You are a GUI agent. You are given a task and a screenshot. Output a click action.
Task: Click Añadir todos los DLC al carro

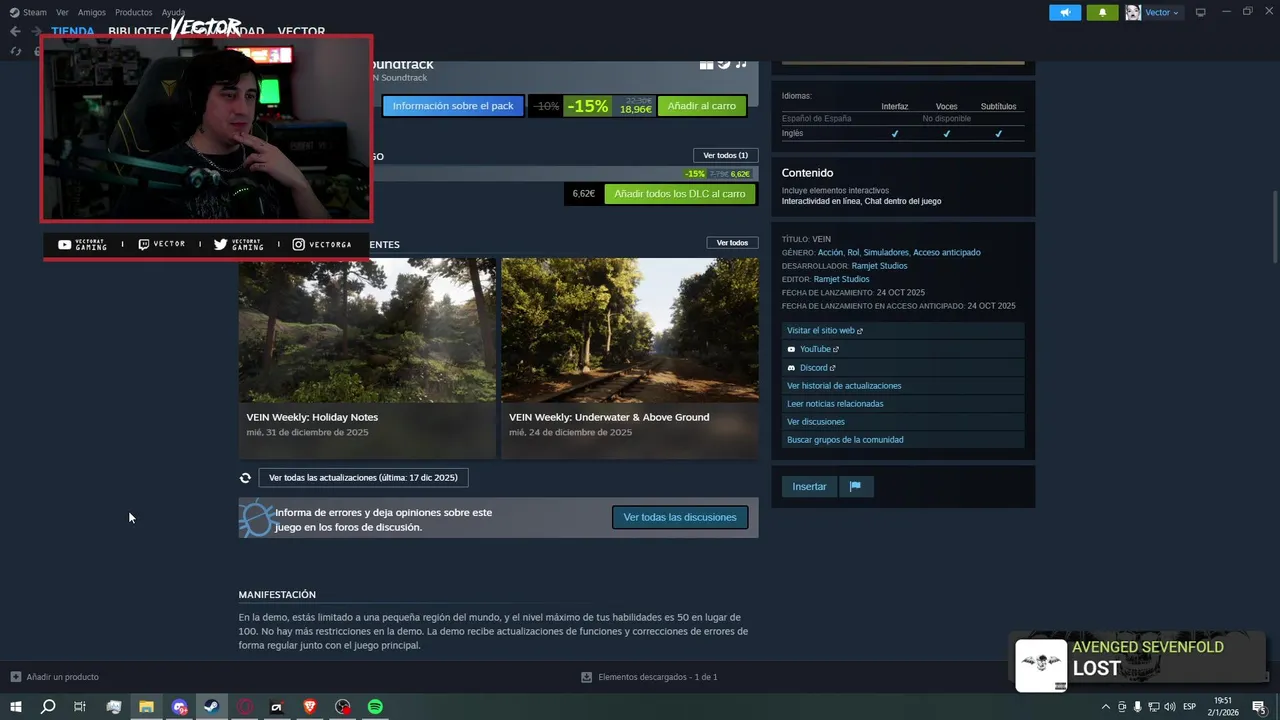[680, 194]
